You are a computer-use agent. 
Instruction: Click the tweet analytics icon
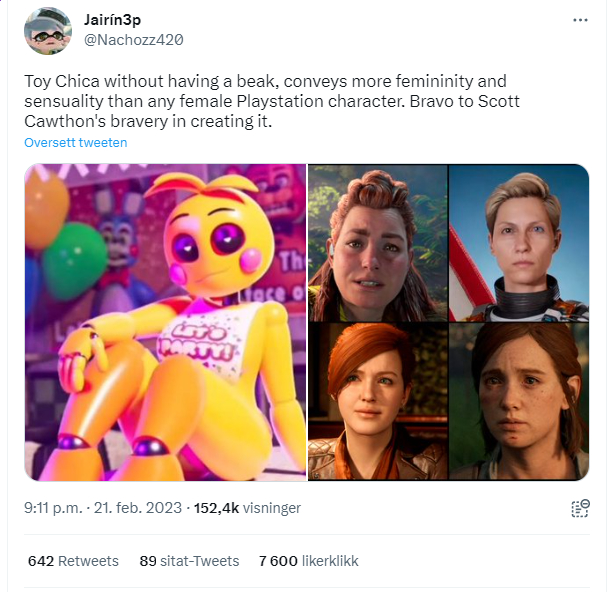(581, 508)
